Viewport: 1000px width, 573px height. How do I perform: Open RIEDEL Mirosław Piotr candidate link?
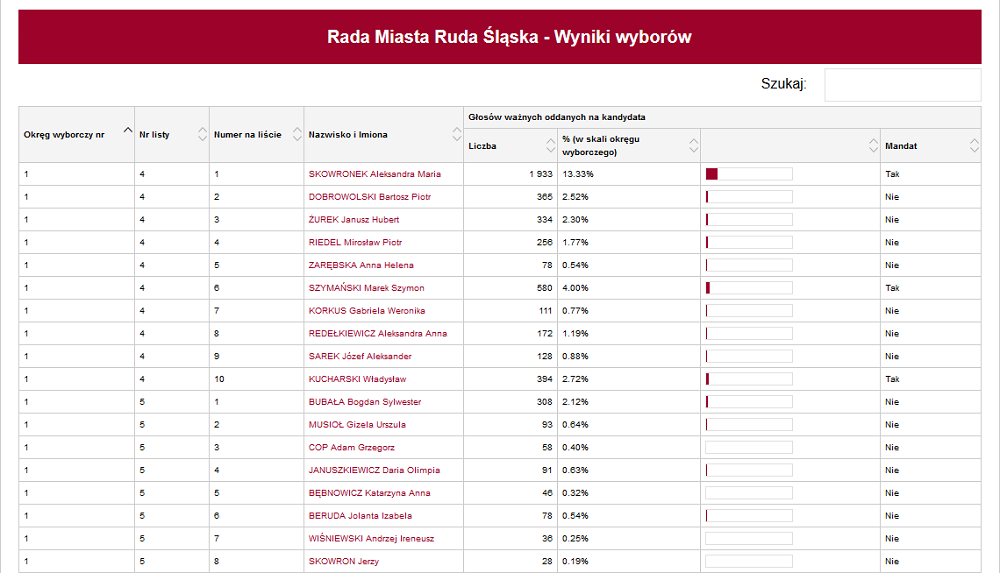click(x=355, y=242)
